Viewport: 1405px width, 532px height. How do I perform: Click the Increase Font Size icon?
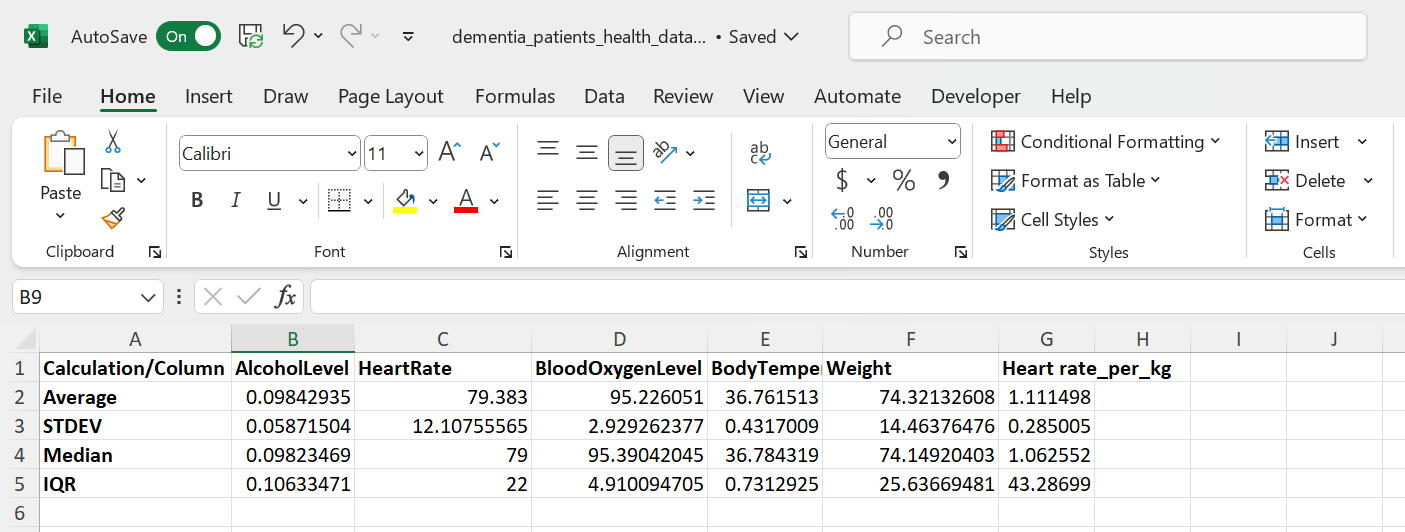(450, 153)
